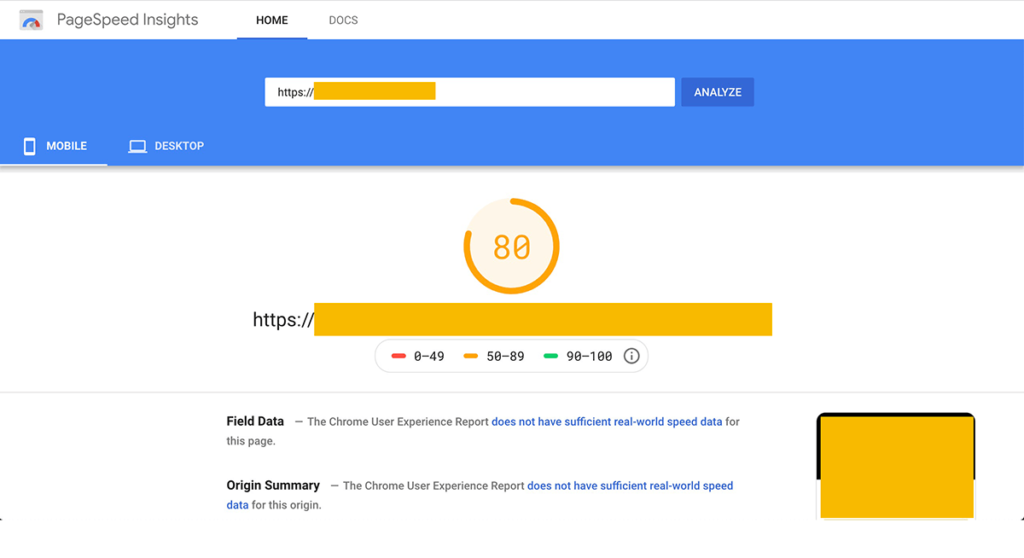Click the PageSpeed Insights title text
This screenshot has height=558, width=1024.
coord(127,20)
